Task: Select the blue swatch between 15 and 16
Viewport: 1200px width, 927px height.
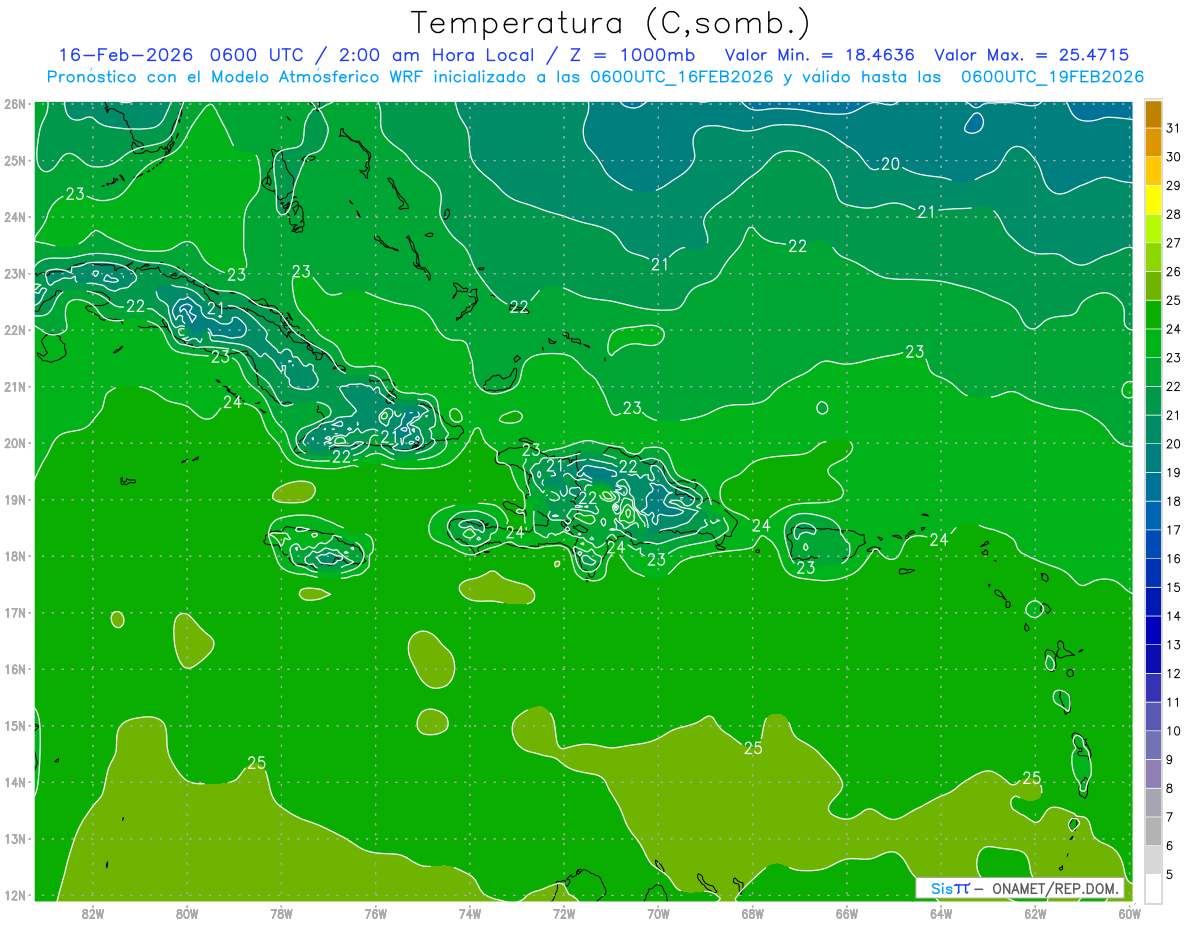Action: [1154, 573]
